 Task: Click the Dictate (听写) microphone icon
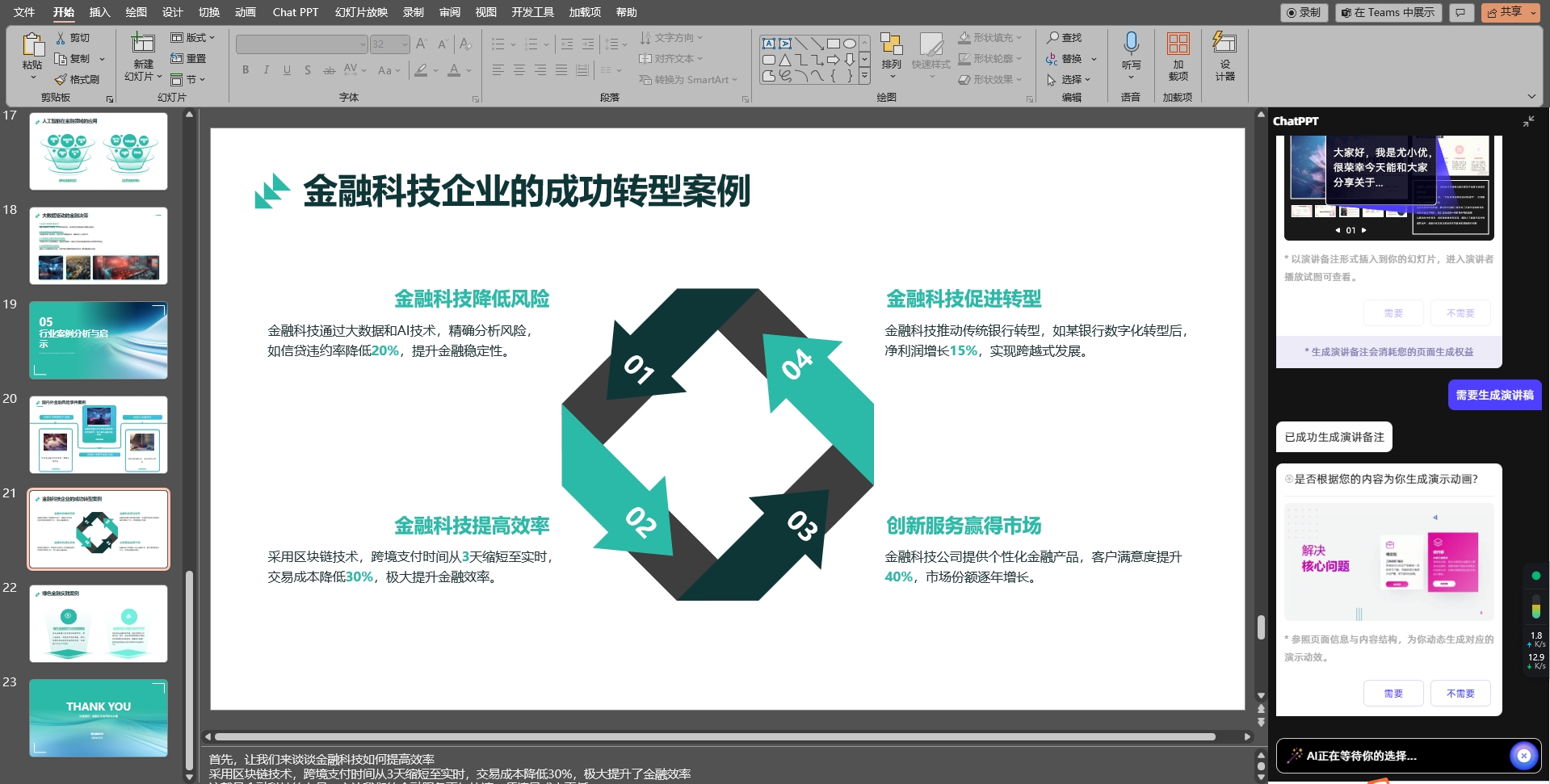1131,44
